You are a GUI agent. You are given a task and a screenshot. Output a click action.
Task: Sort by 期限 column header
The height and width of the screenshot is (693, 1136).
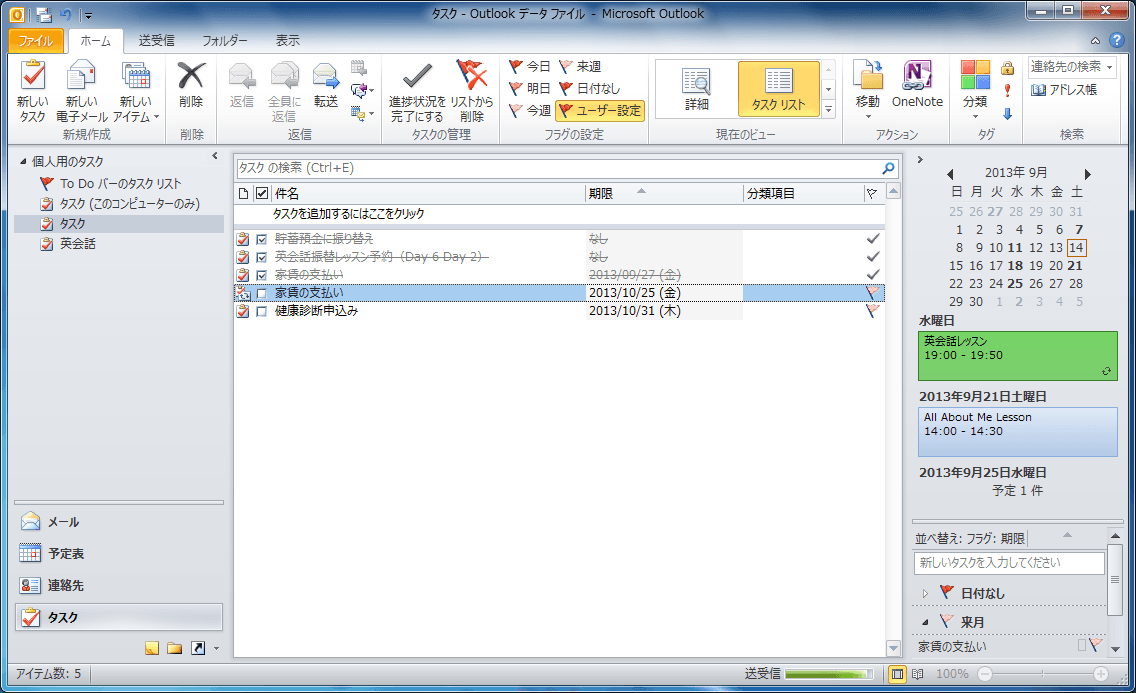(x=664, y=193)
